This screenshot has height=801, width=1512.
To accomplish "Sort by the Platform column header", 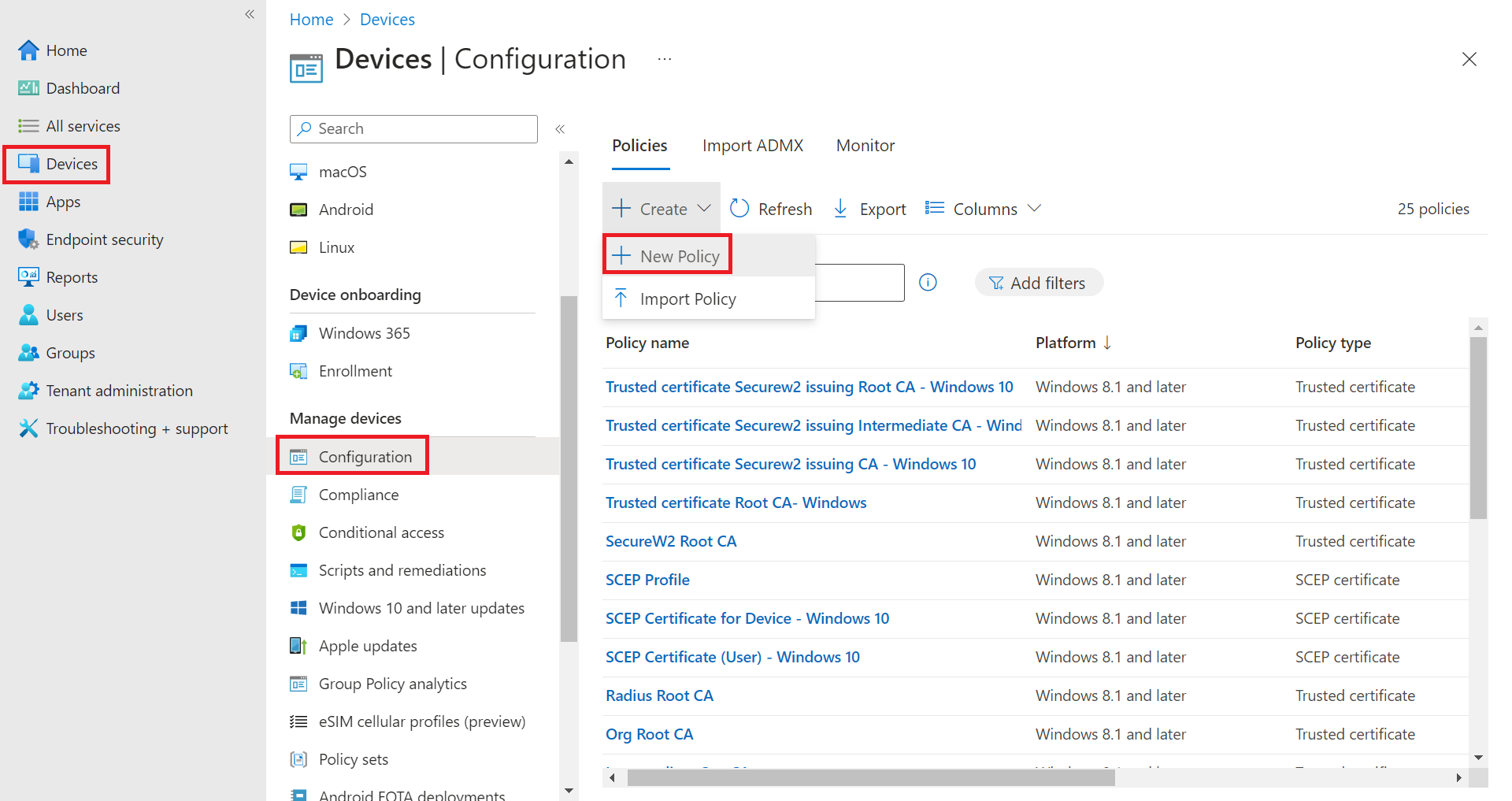I will 1073,343.
